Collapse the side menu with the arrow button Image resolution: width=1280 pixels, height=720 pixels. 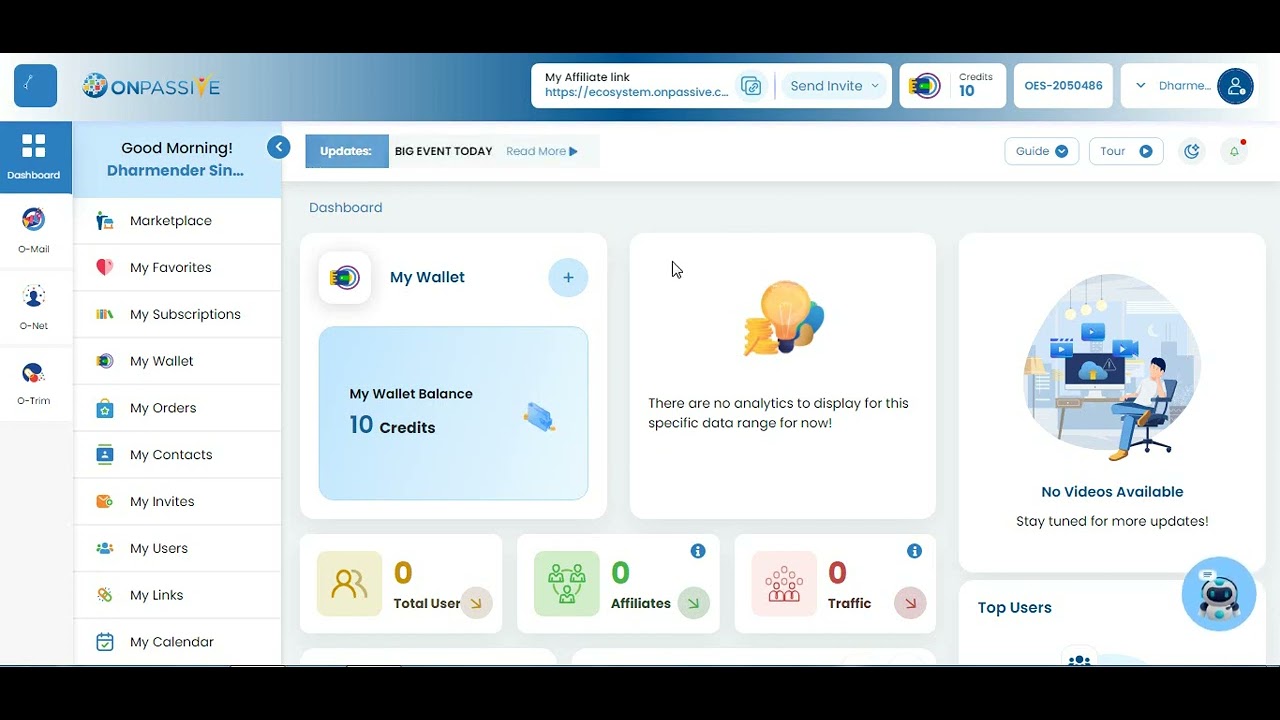click(279, 148)
